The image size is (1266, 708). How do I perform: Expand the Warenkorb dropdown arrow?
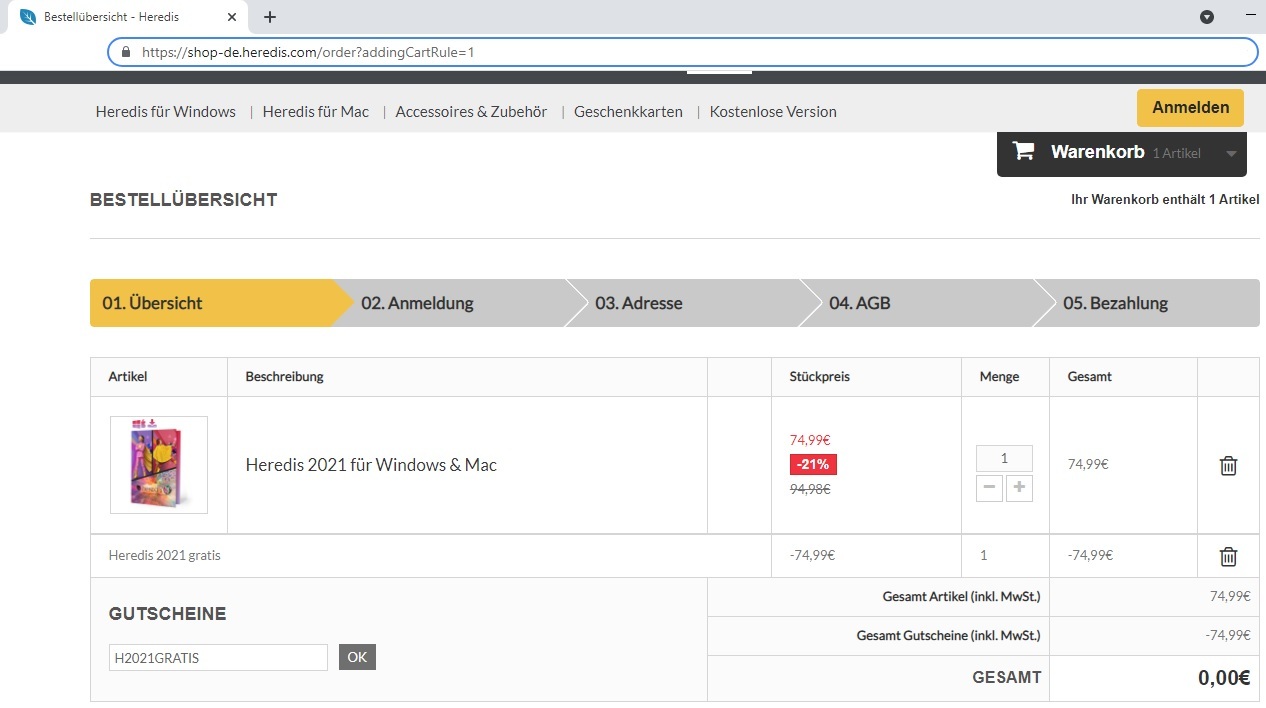(1231, 154)
